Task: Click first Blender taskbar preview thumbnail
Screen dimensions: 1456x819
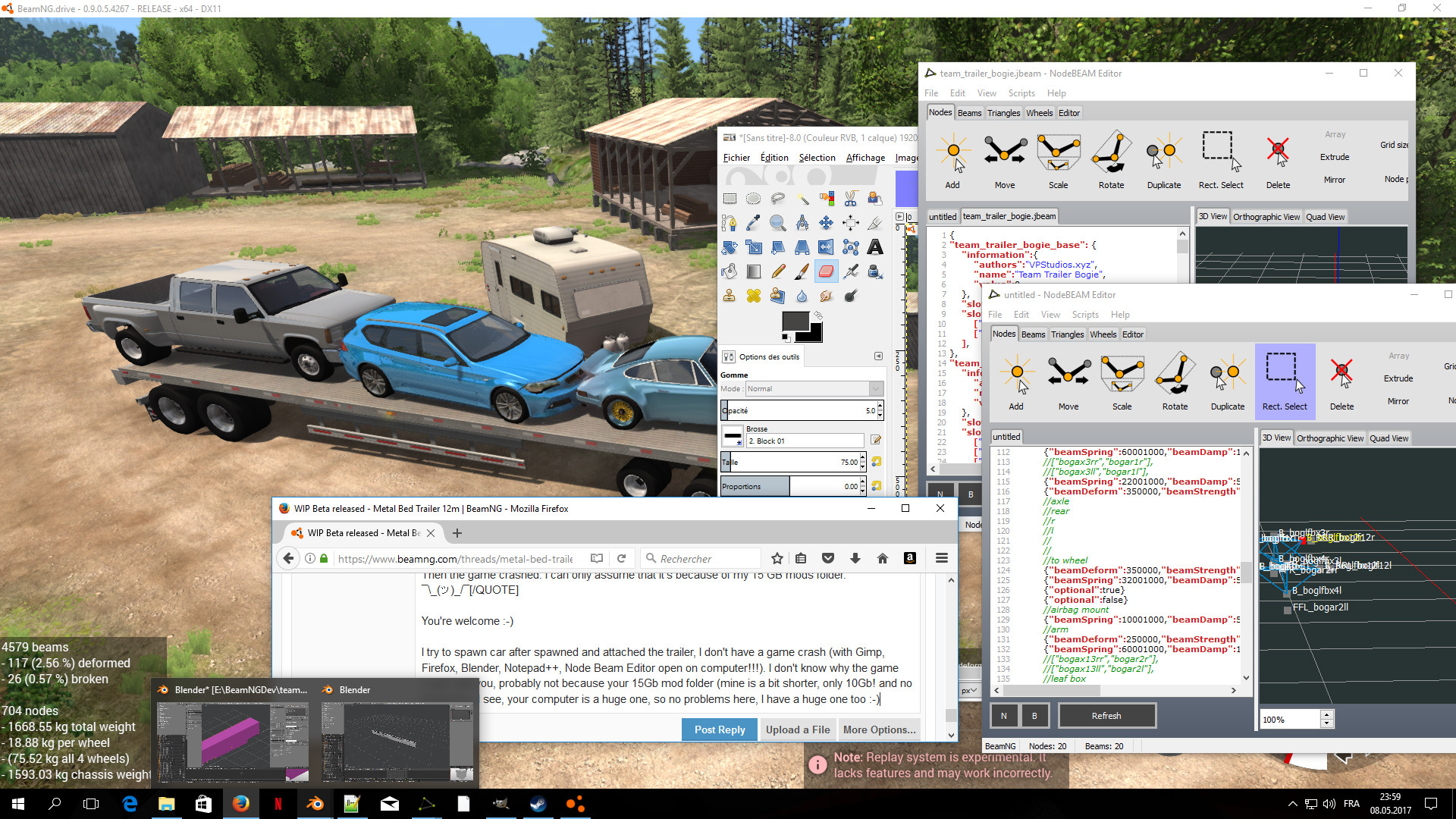Action: point(232,733)
